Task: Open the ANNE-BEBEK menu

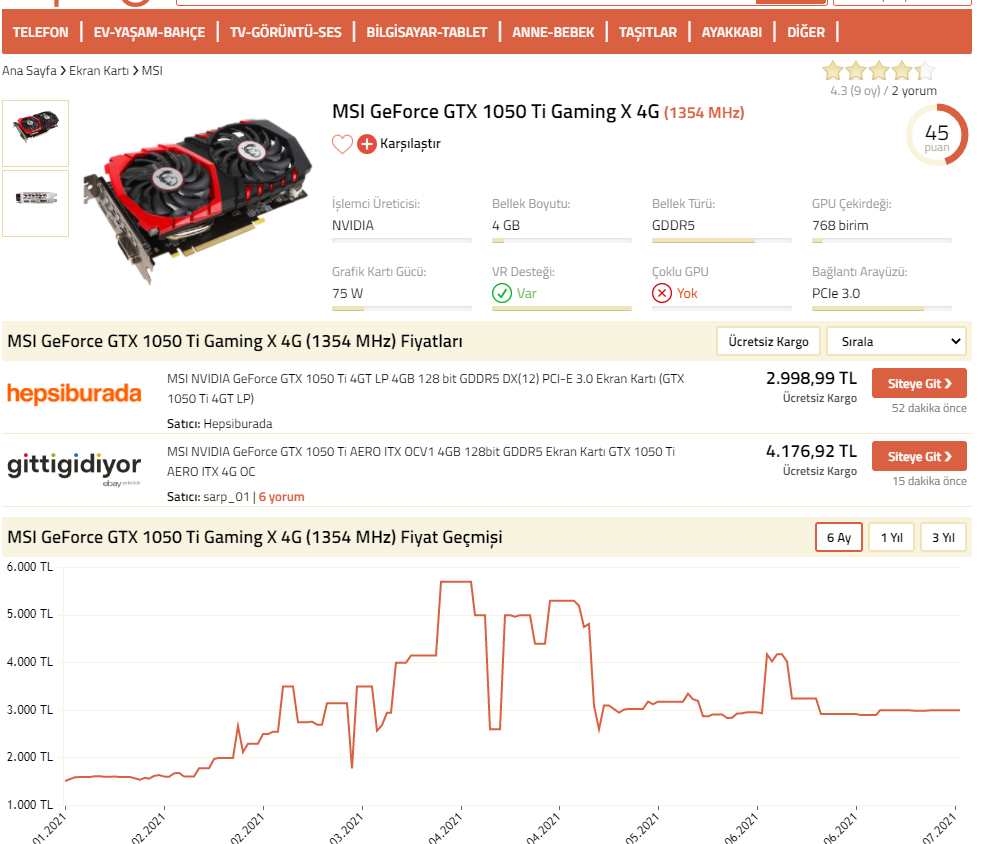Action: (553, 32)
